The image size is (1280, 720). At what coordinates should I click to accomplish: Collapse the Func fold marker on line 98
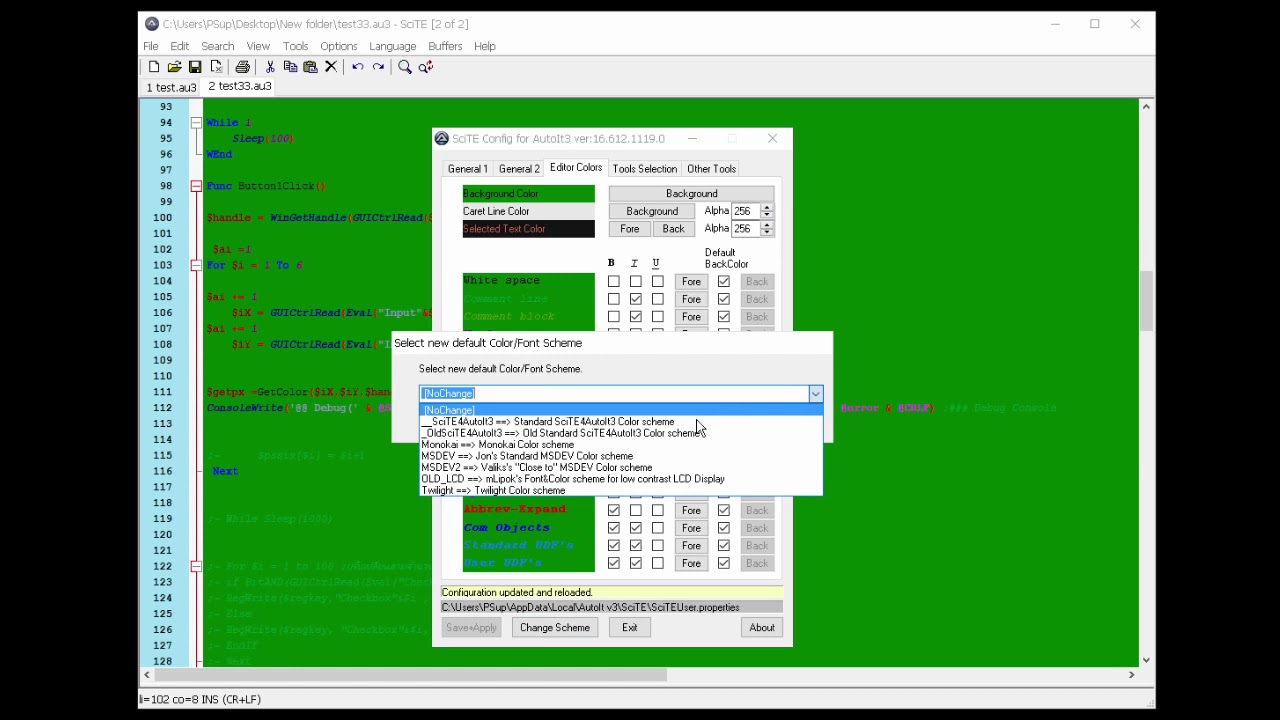(x=196, y=186)
